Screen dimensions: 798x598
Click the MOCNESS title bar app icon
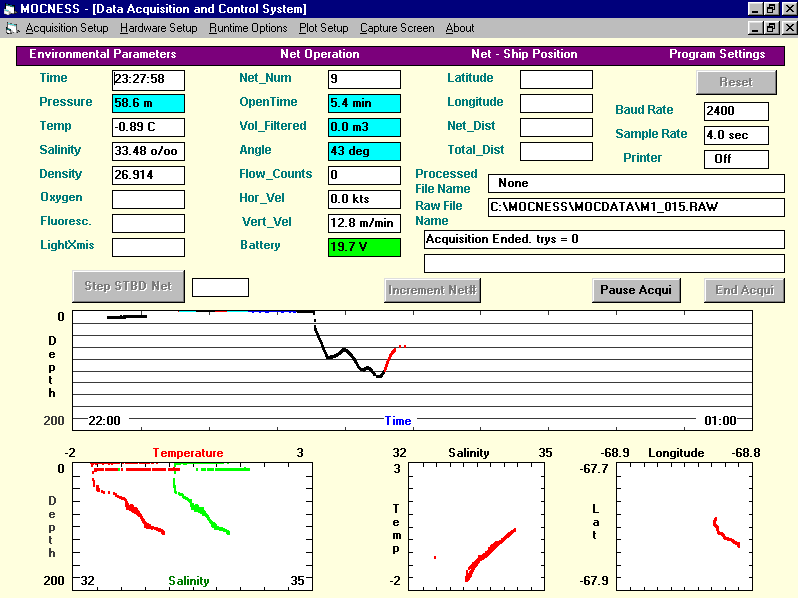click(x=9, y=9)
